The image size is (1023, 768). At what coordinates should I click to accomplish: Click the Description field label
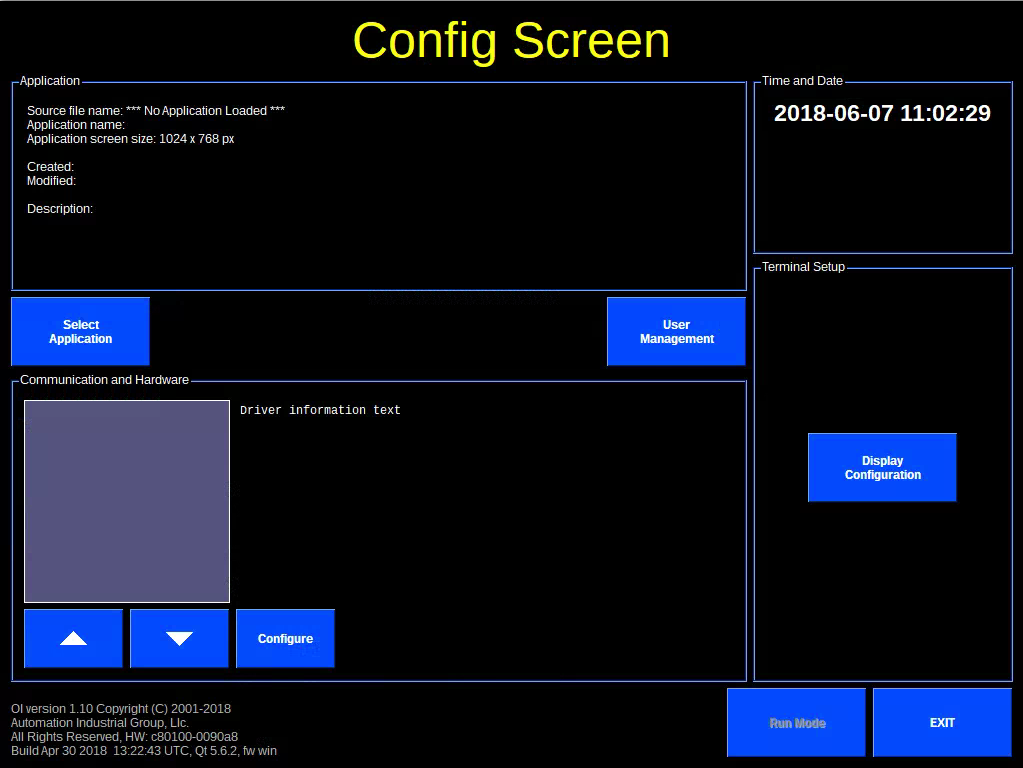pos(60,209)
